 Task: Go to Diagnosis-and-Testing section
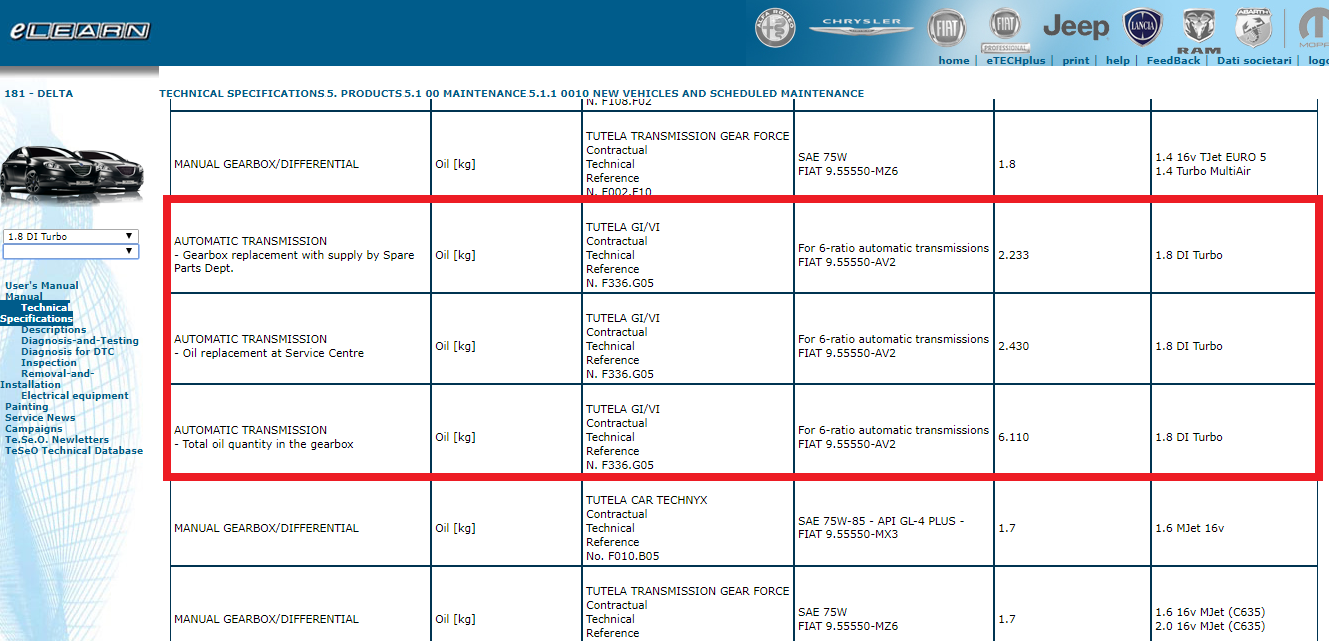coord(80,341)
